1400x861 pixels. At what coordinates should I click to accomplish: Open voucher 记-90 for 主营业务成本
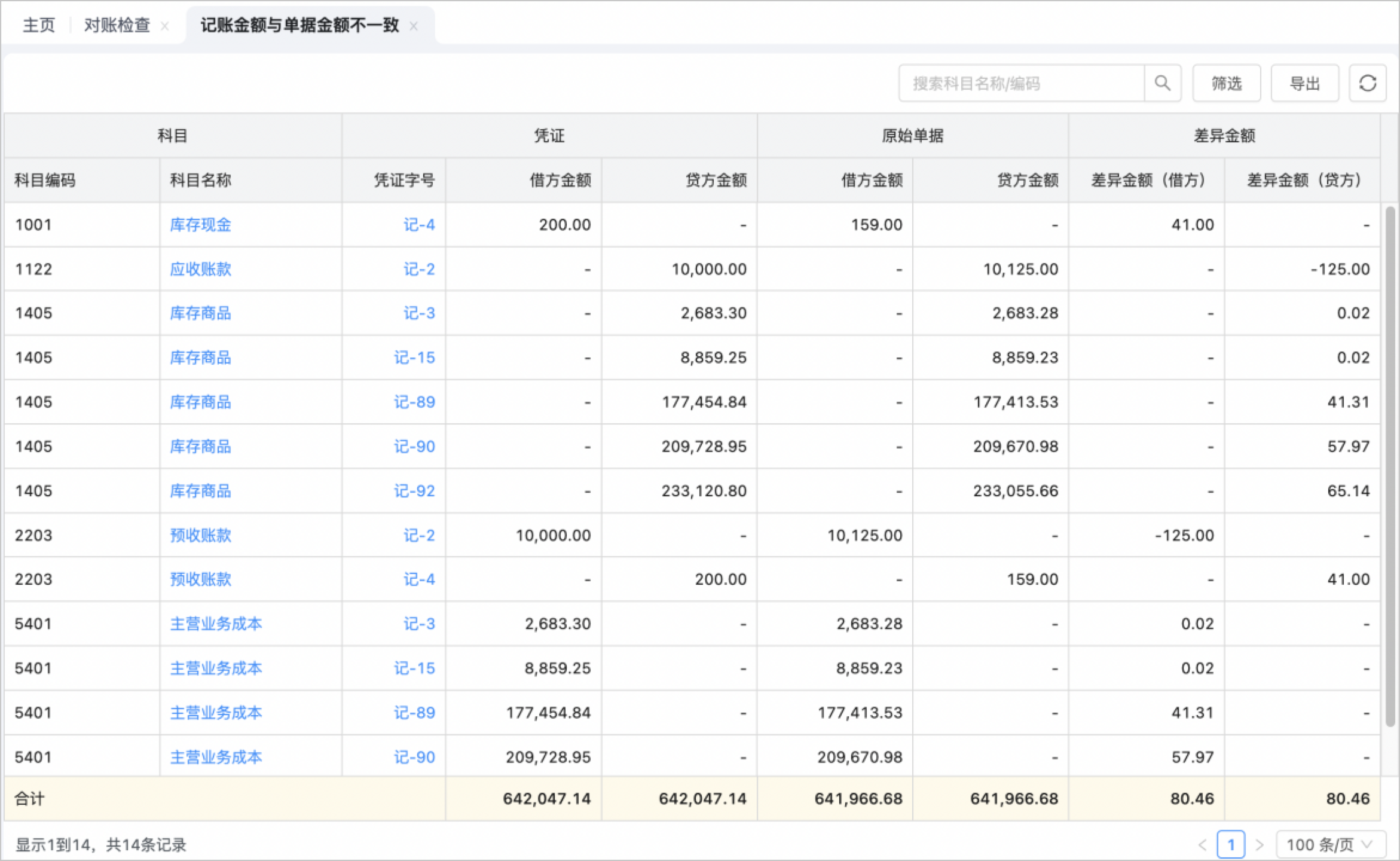pos(414,757)
